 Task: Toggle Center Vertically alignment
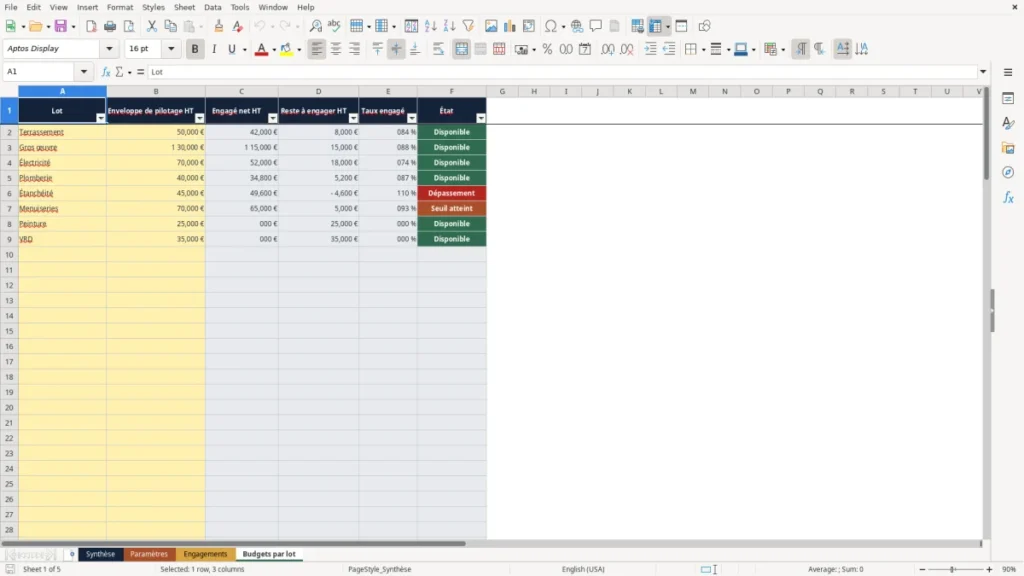[x=396, y=49]
